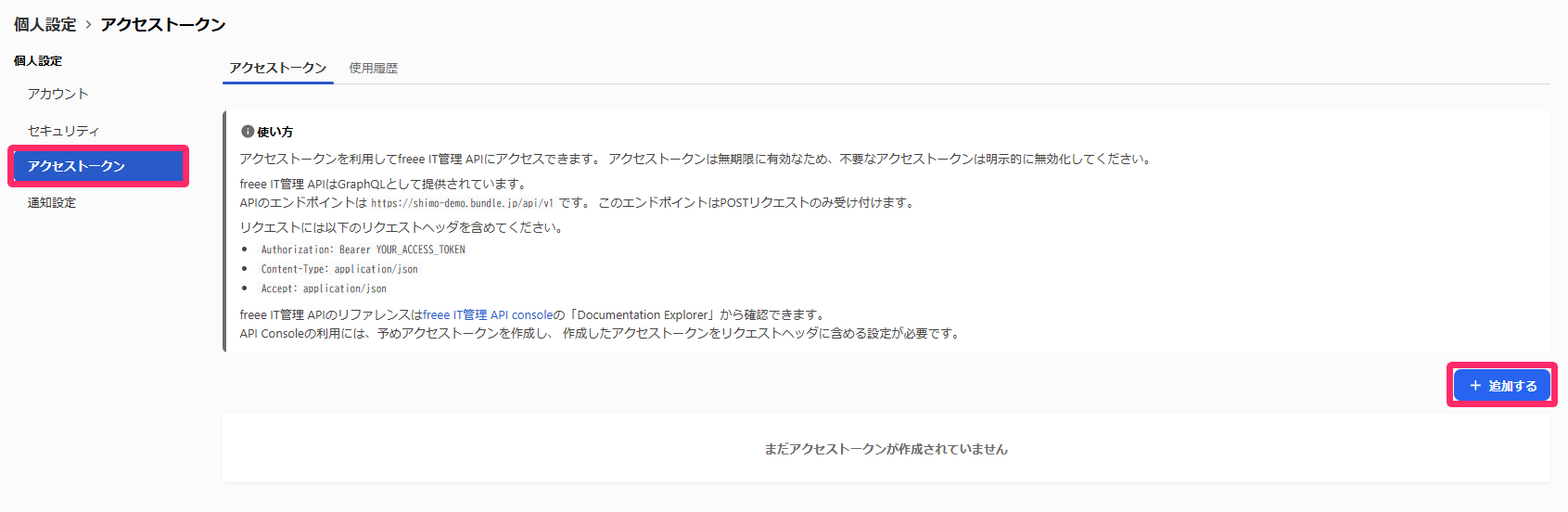Go to セキュリティ settings
Viewport: 1568px width, 512px height.
coord(63,131)
